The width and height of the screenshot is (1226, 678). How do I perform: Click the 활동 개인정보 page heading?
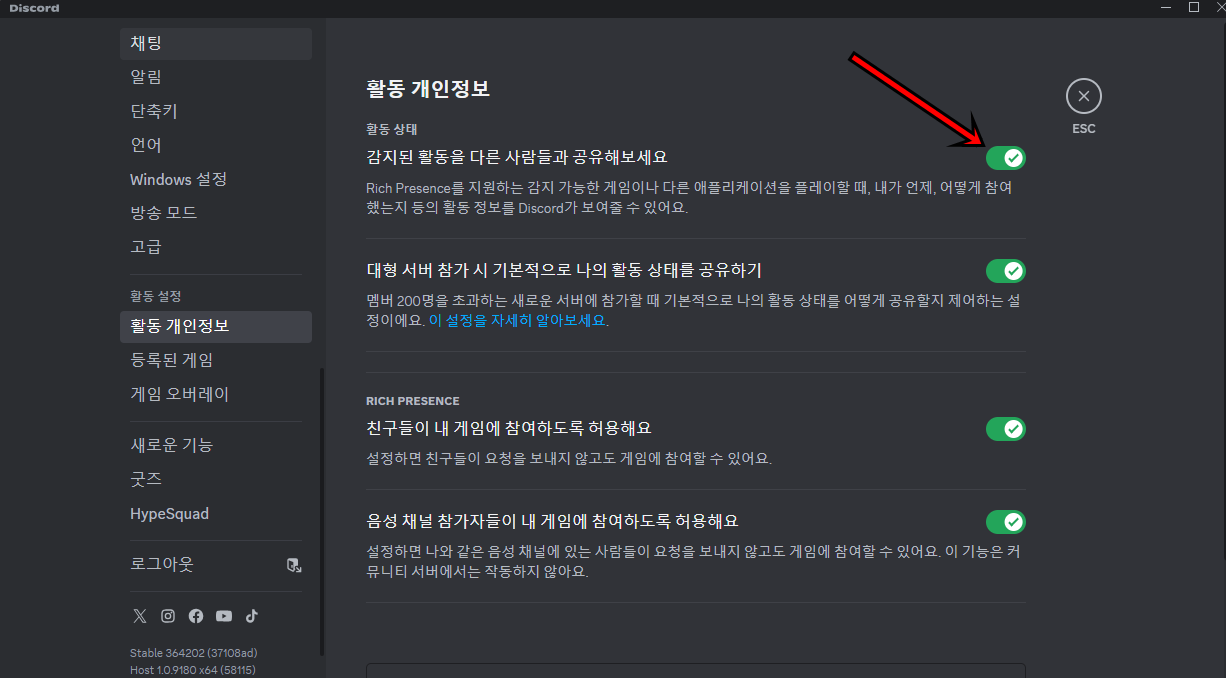click(428, 89)
